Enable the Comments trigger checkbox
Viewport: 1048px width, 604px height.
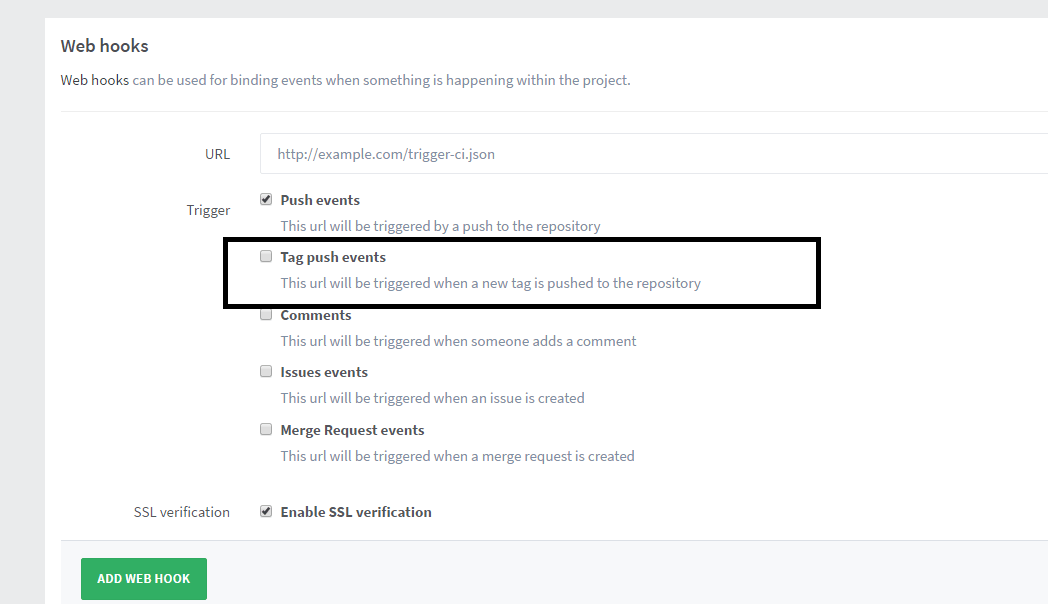266,313
